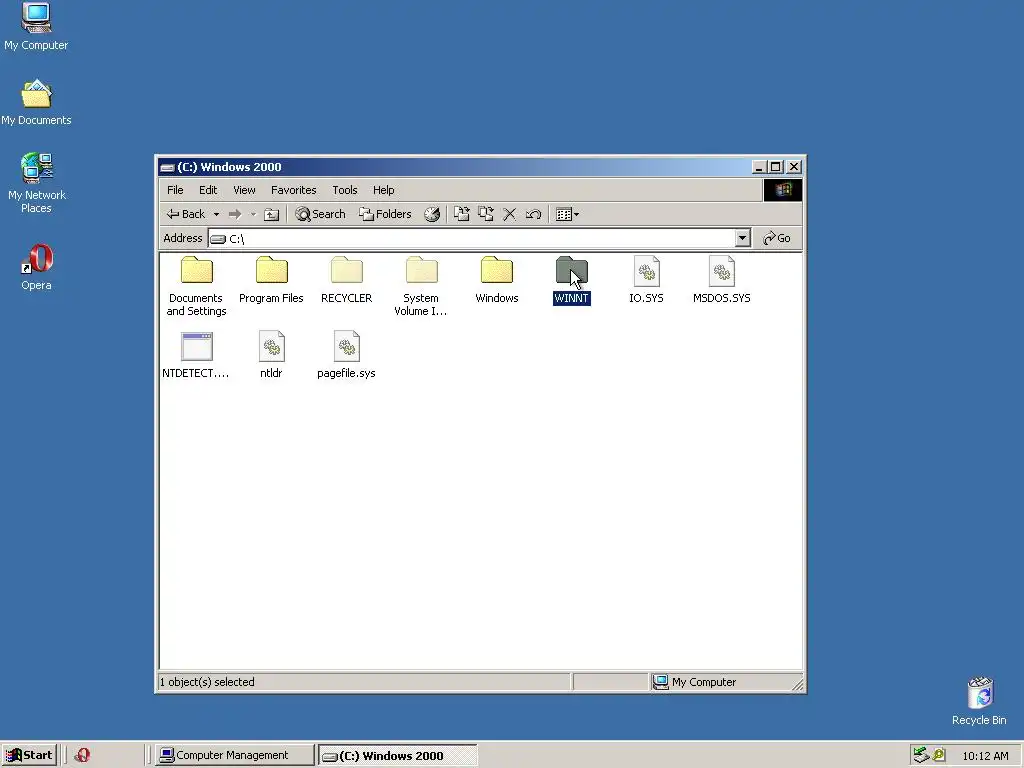The width and height of the screenshot is (1024, 768).
Task: Select the MSDOS.SYS file
Action: pos(722,280)
